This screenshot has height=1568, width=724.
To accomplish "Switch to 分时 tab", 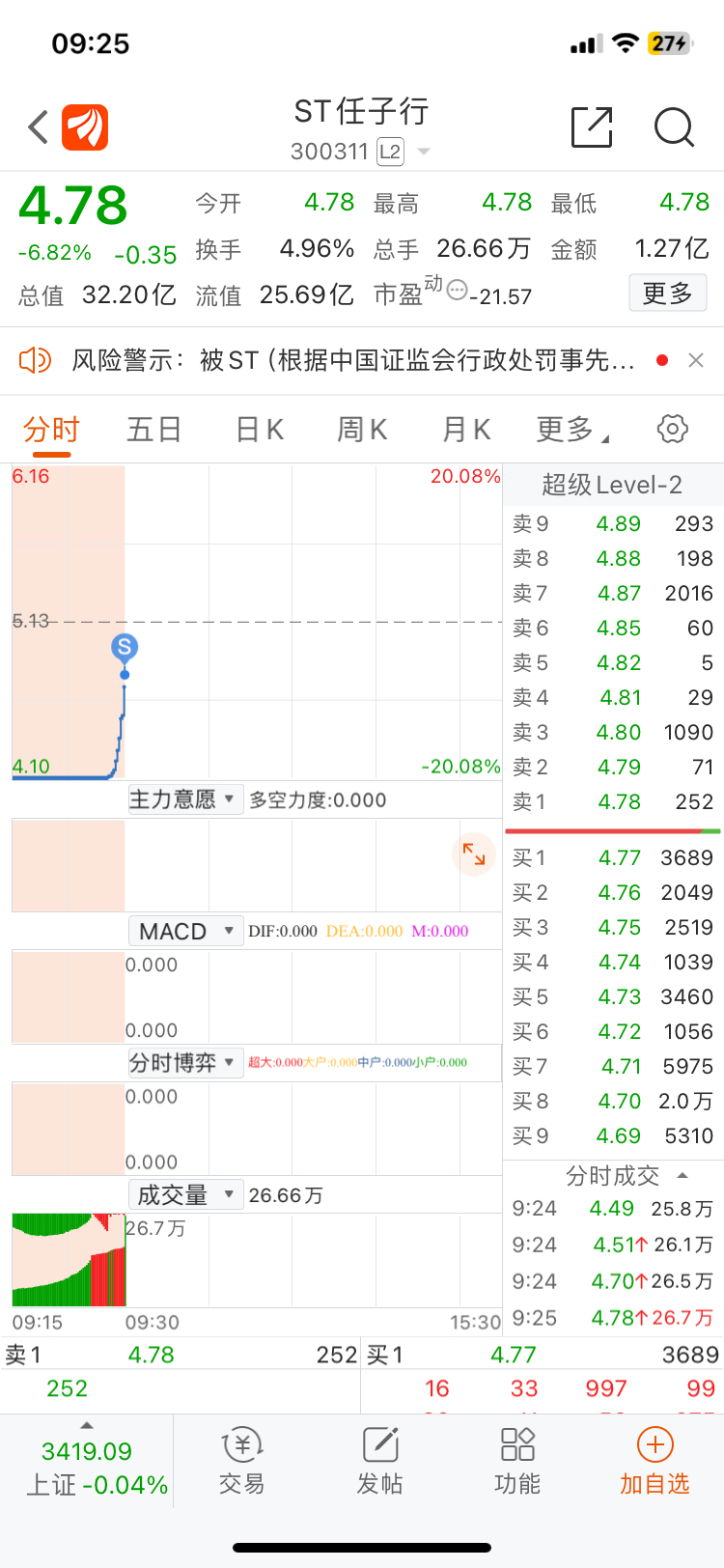I will click(x=51, y=429).
